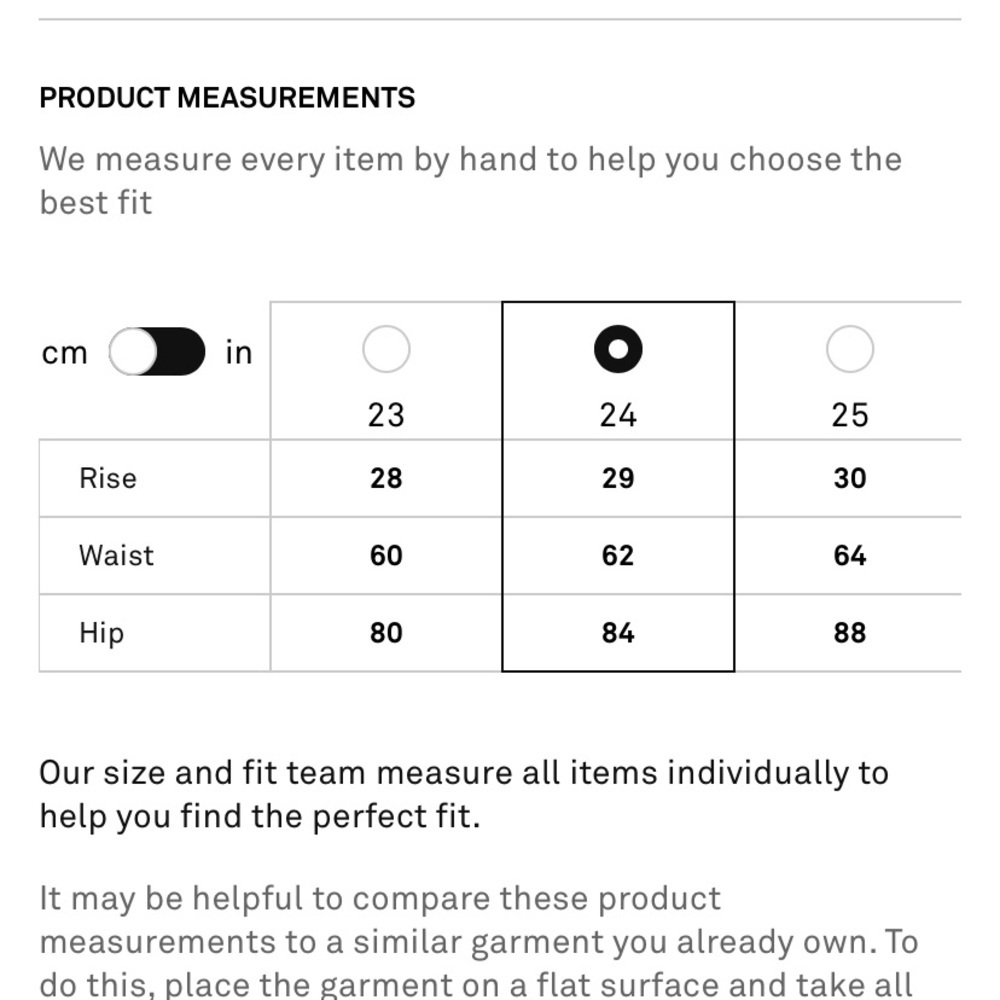Click the Hip value 88 cell
This screenshot has width=1000, height=1000.
tap(850, 633)
